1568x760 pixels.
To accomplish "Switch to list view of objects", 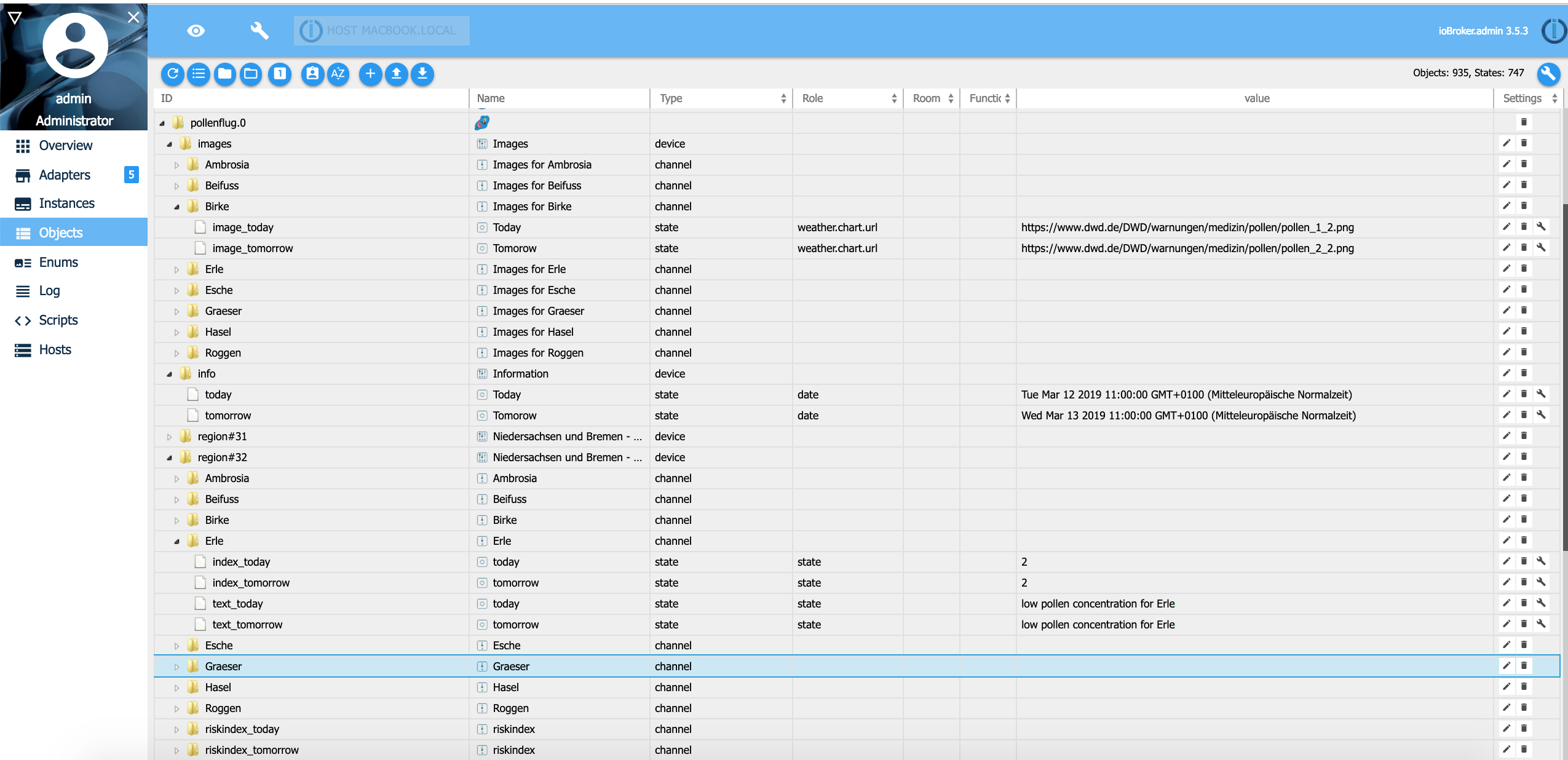I will [x=199, y=74].
